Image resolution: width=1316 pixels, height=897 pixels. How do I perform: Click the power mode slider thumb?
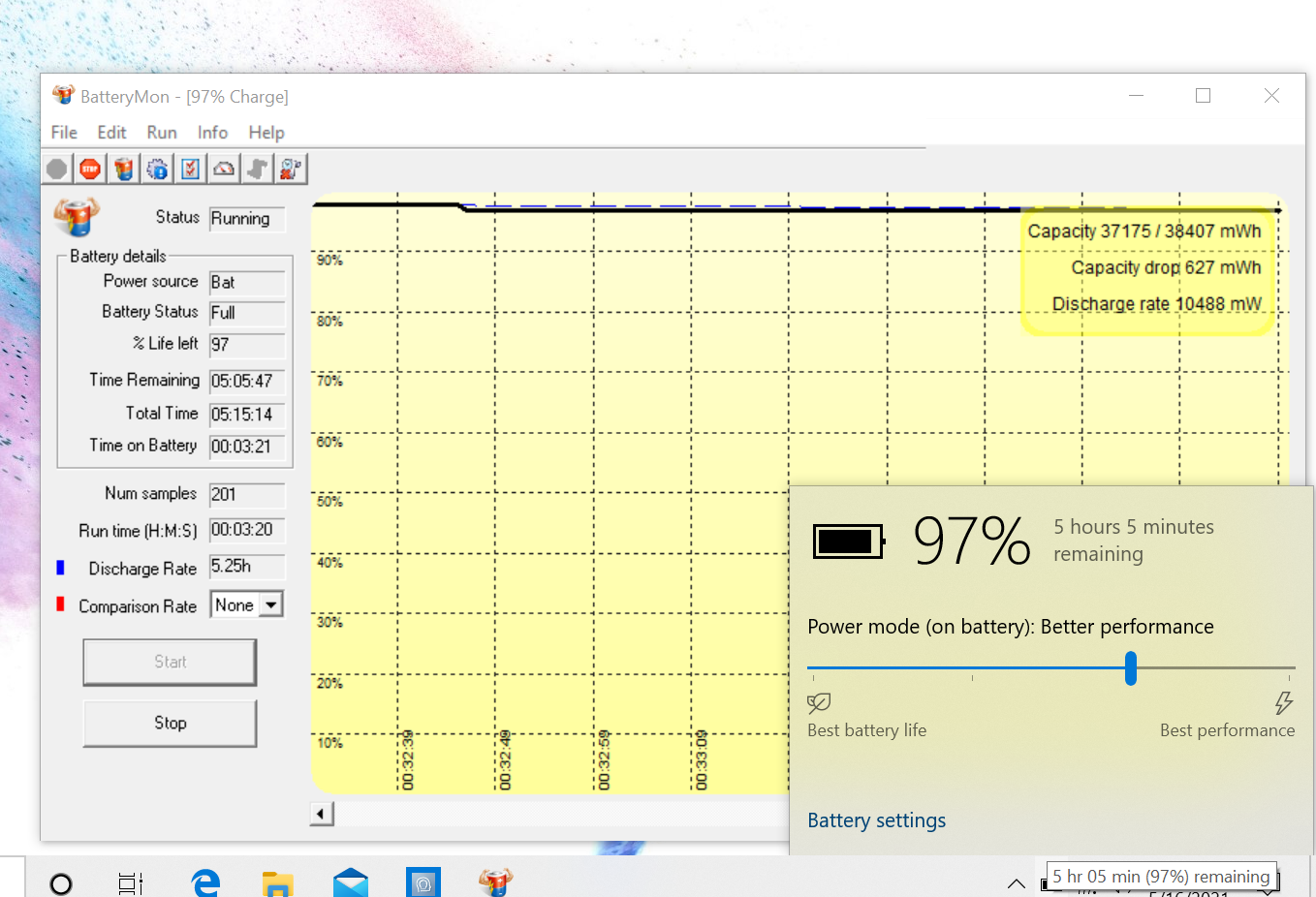(1131, 667)
